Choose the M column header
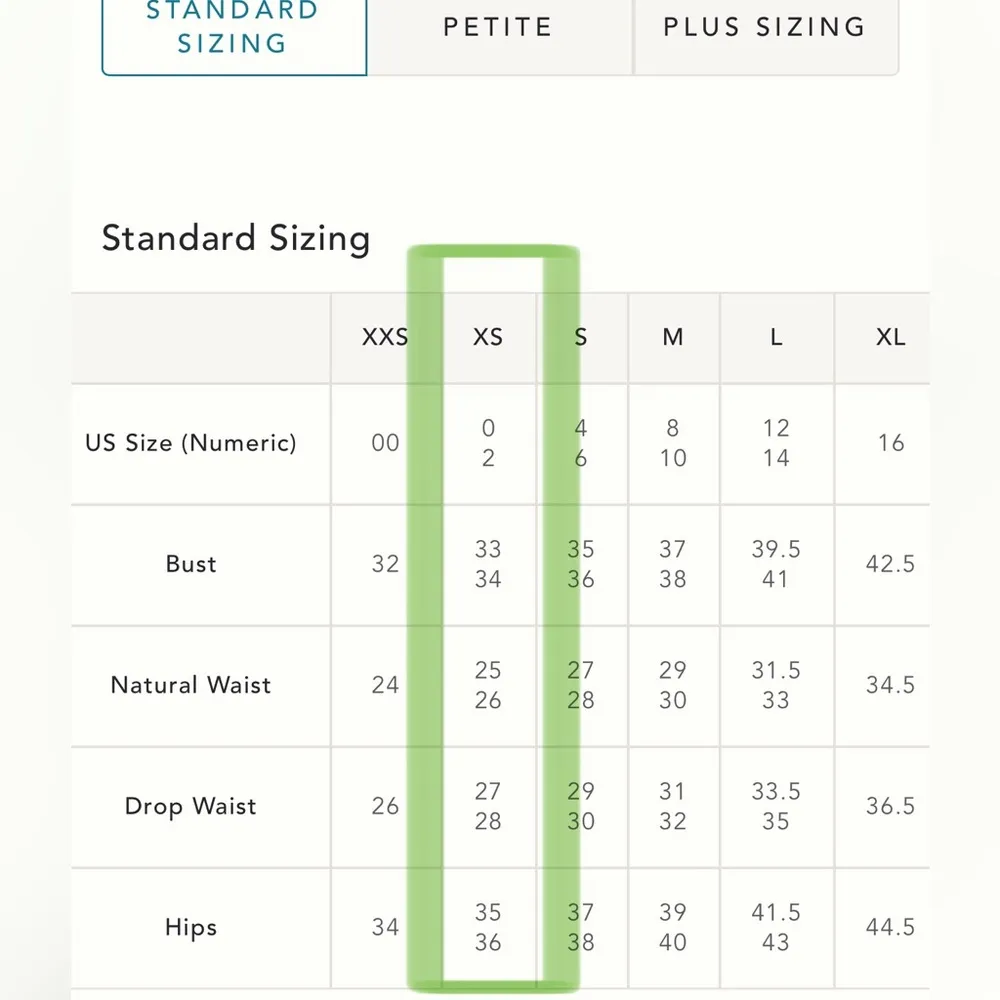Screen dimensions: 1000x1000 673,338
